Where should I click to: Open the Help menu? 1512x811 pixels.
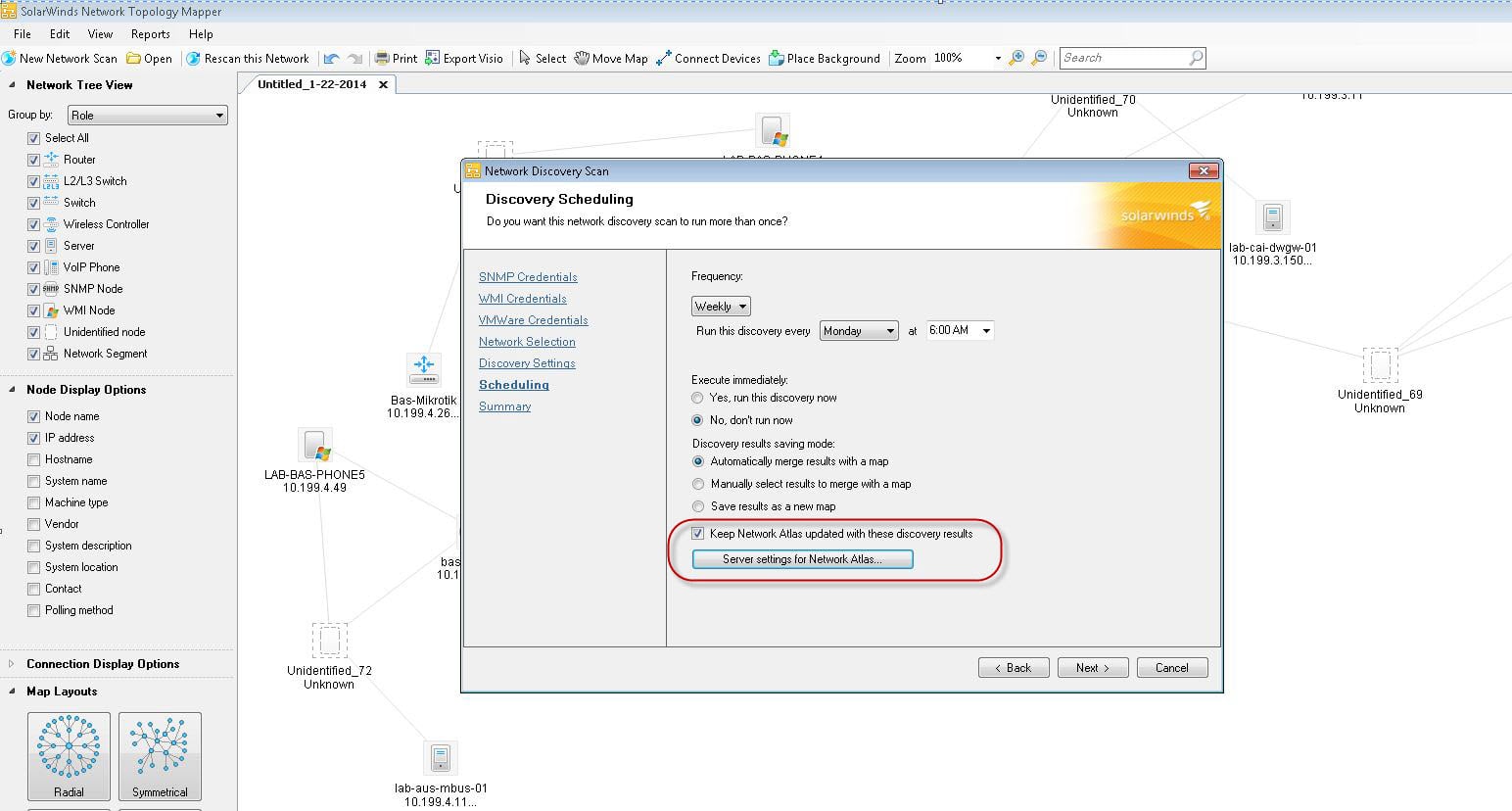coord(201,34)
